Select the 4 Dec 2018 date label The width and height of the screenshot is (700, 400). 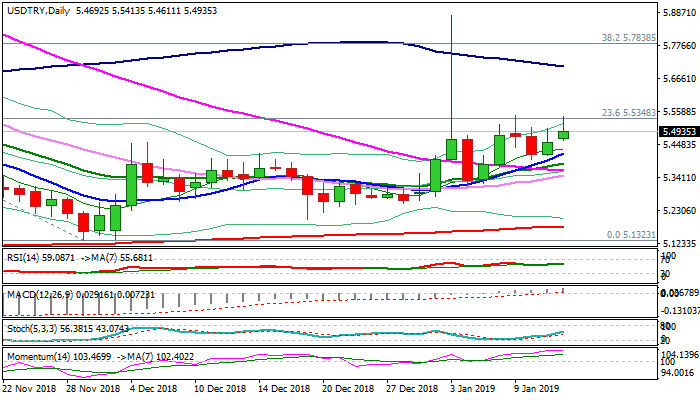(x=153, y=386)
